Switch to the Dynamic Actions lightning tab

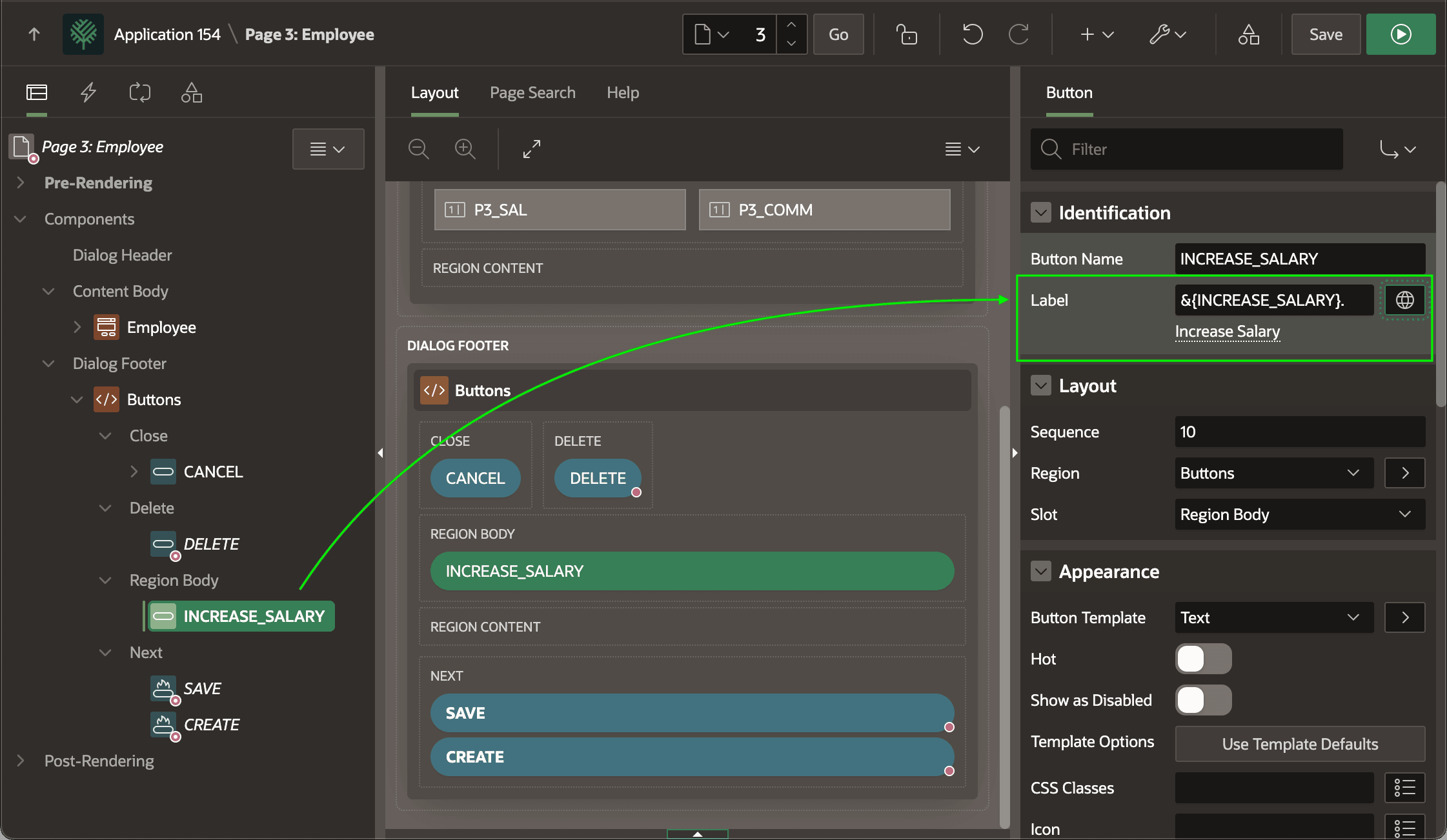88,93
